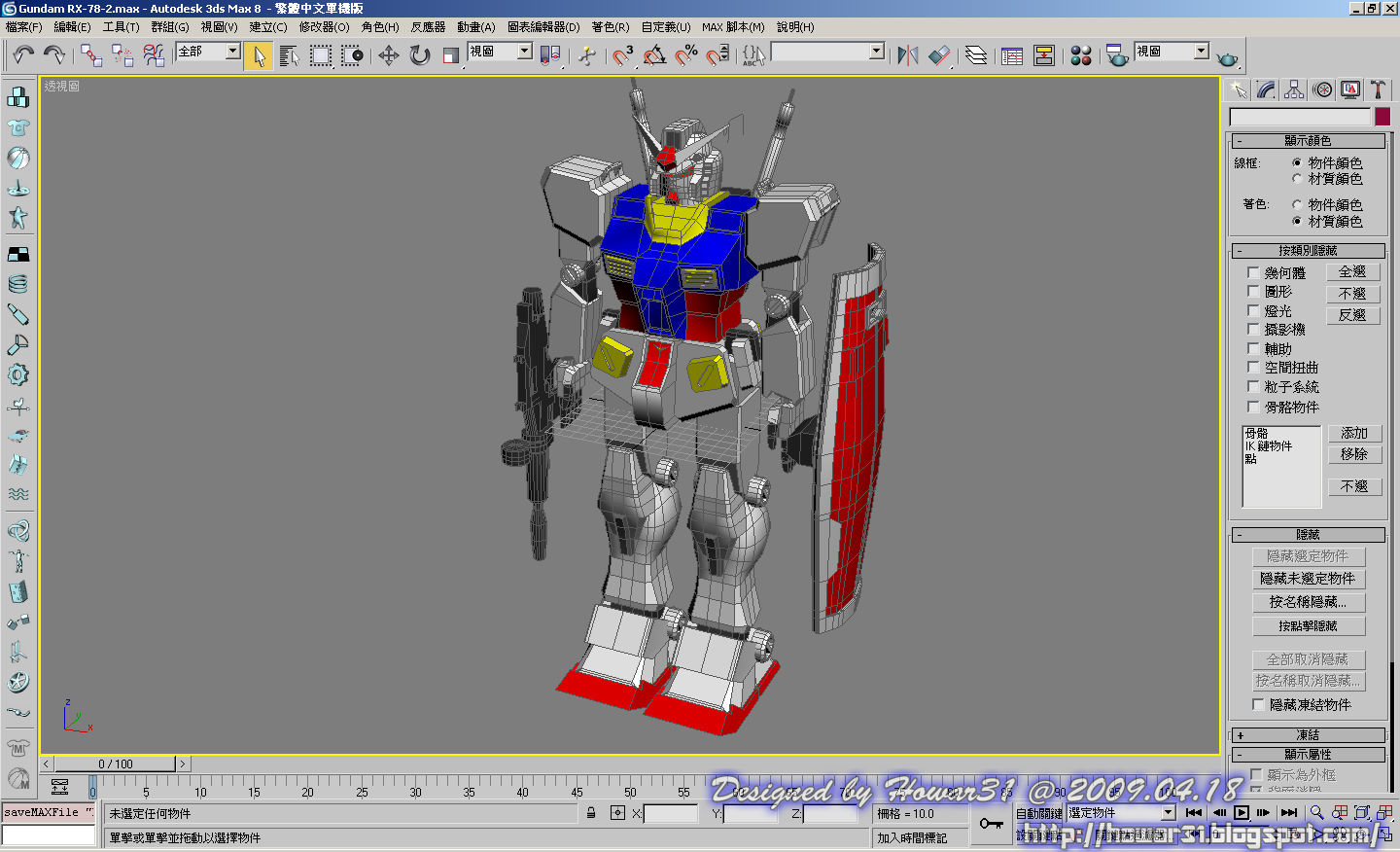Open the 修改器(O) menu

324,27
